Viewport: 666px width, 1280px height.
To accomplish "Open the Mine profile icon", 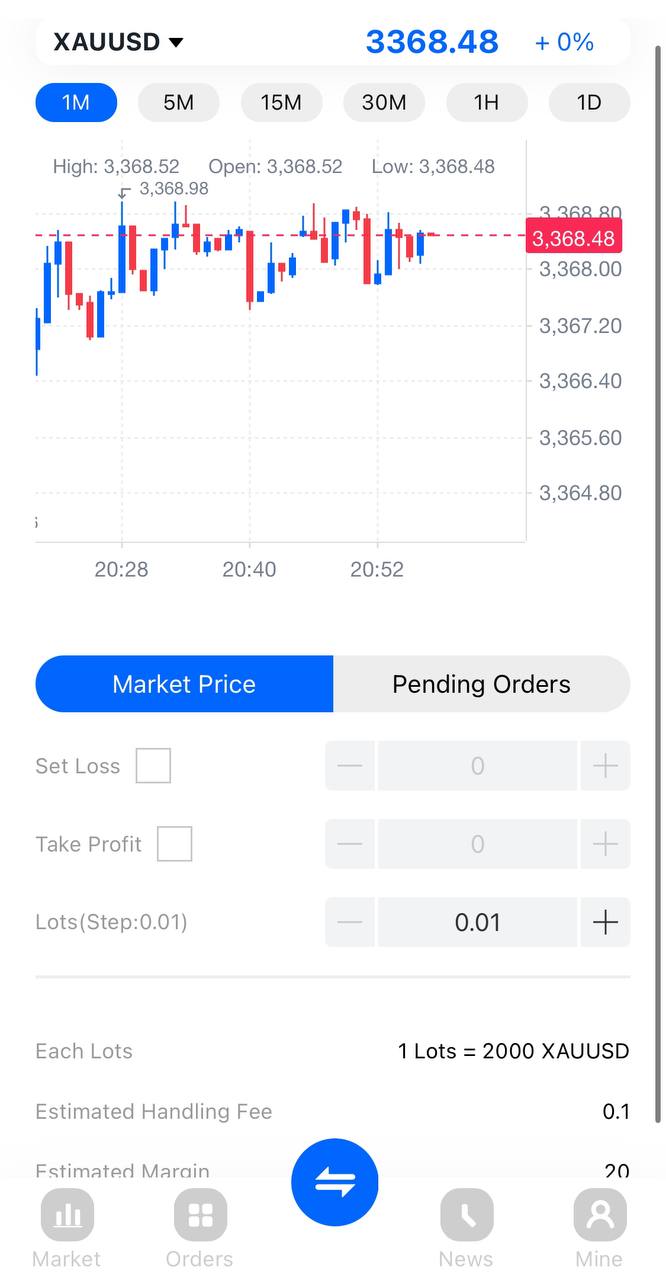I will click(599, 1214).
